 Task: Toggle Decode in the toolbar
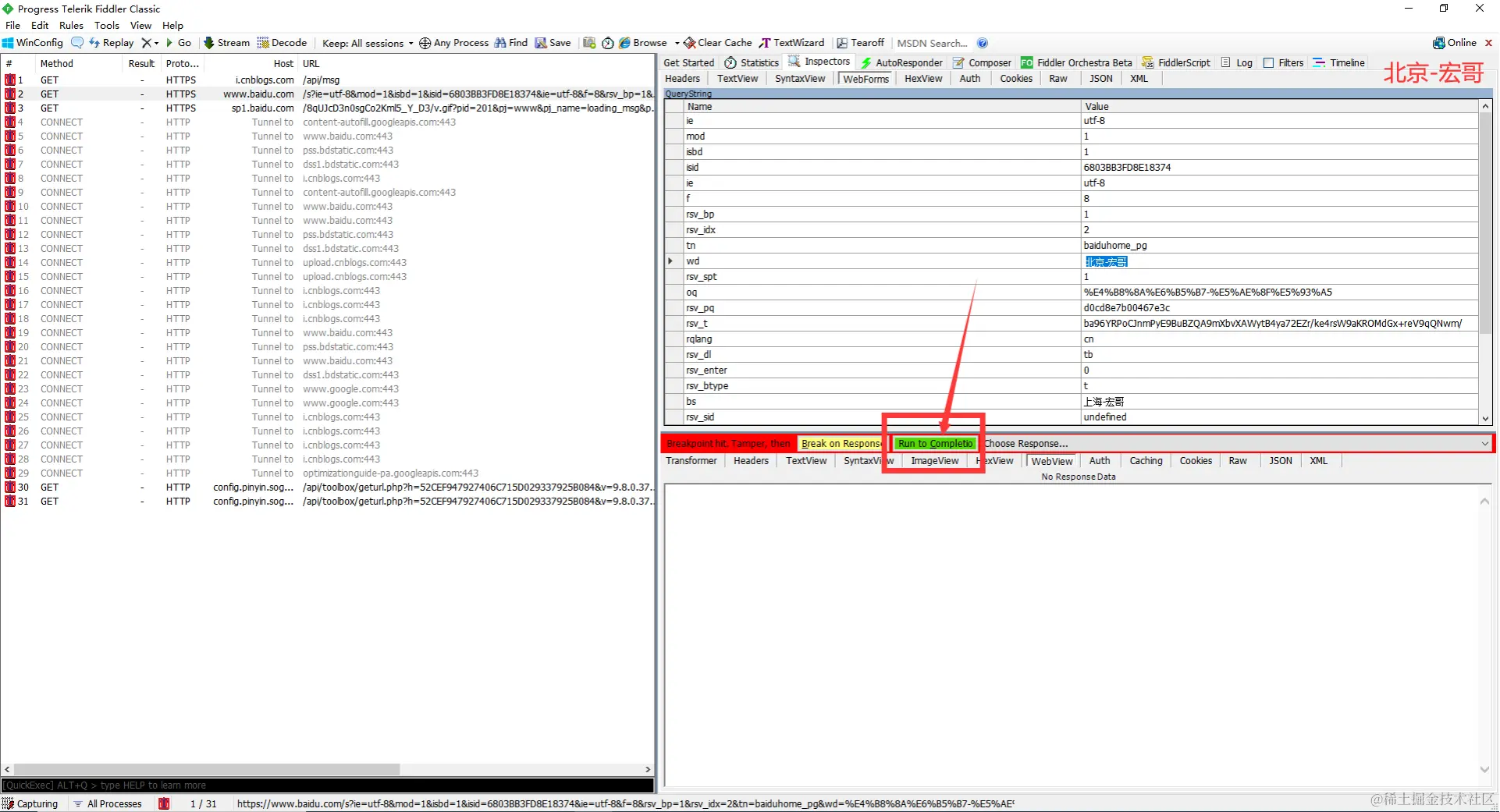282,43
